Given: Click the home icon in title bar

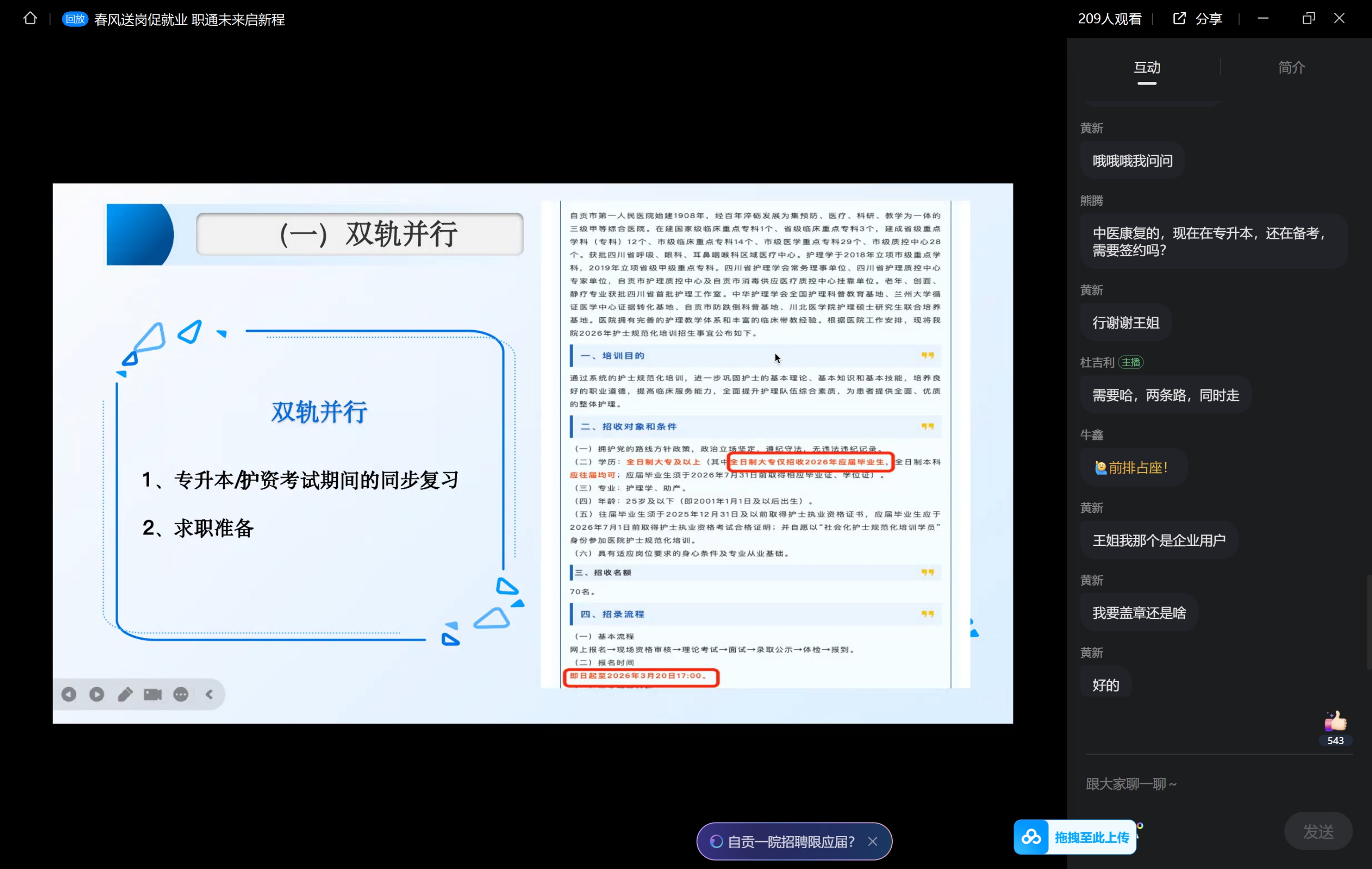Looking at the screenshot, I should click(x=30, y=19).
